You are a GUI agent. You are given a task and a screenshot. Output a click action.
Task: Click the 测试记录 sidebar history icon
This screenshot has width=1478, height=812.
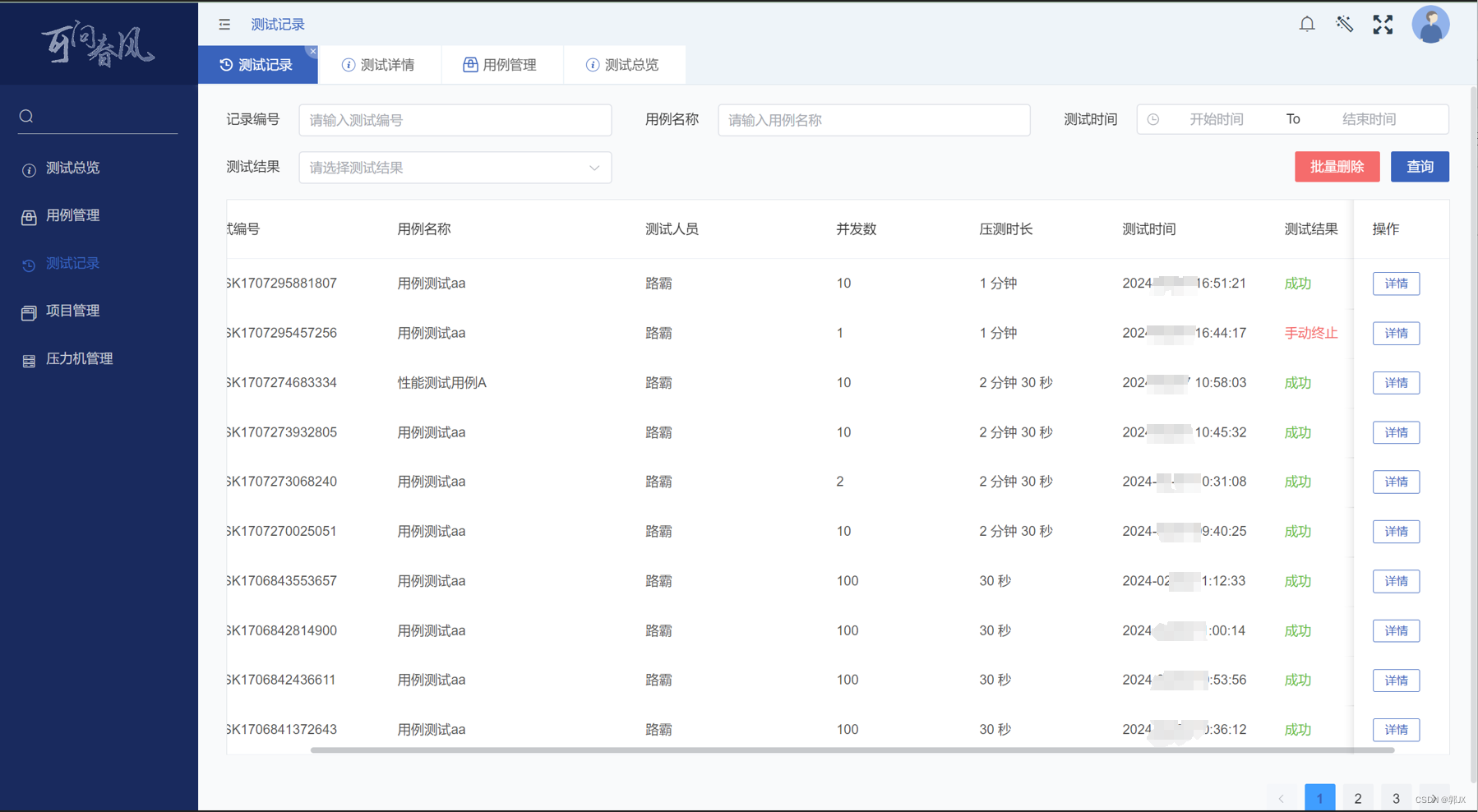coord(29,265)
